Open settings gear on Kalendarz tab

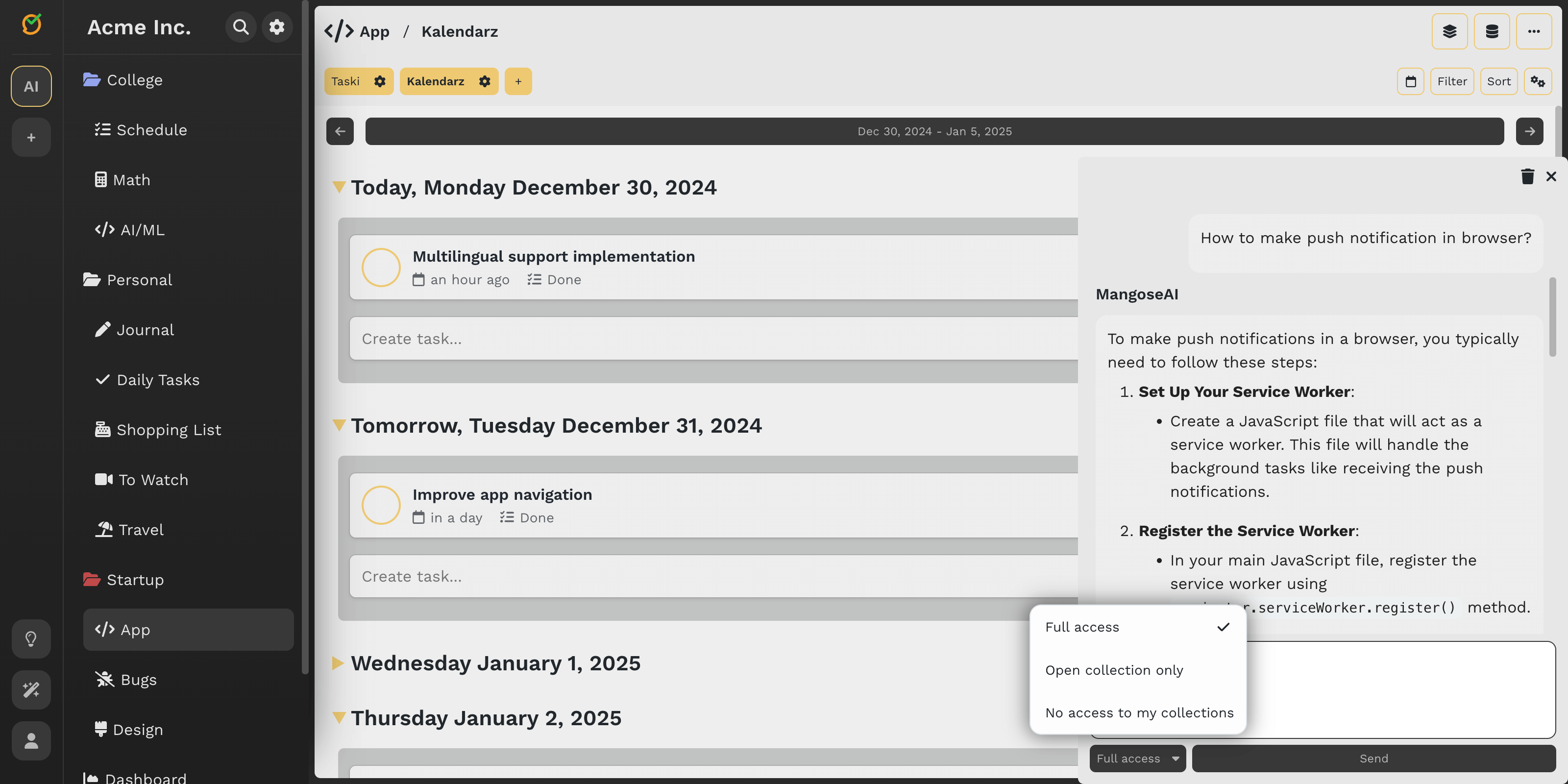click(485, 81)
